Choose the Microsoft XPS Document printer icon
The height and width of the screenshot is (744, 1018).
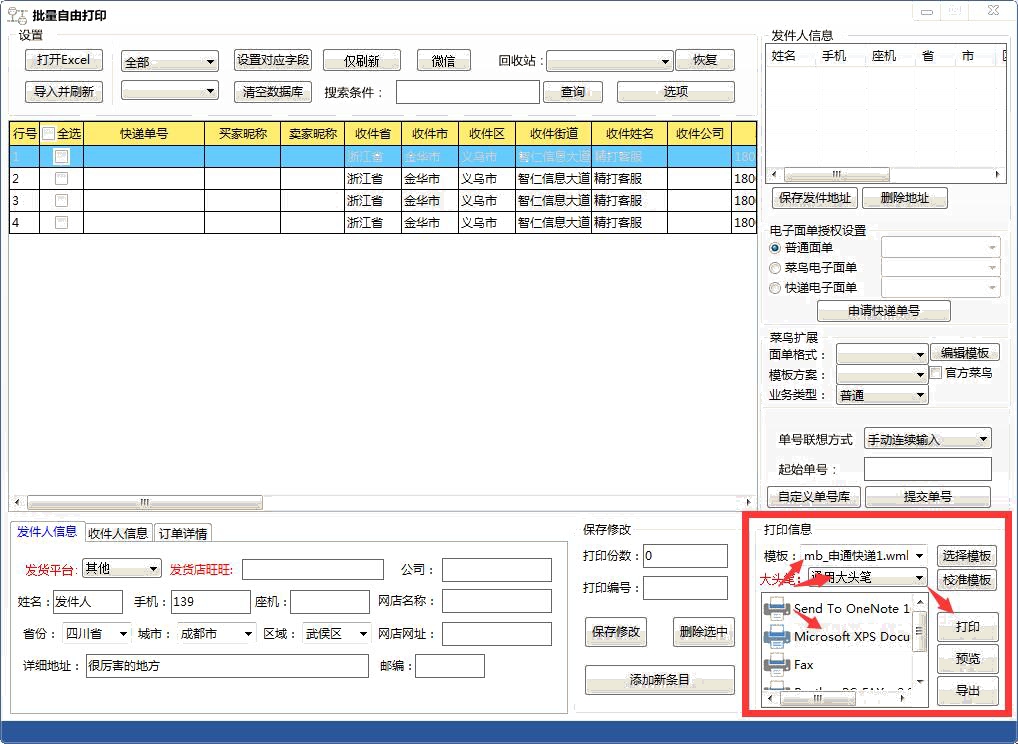pyautogui.click(x=777, y=636)
